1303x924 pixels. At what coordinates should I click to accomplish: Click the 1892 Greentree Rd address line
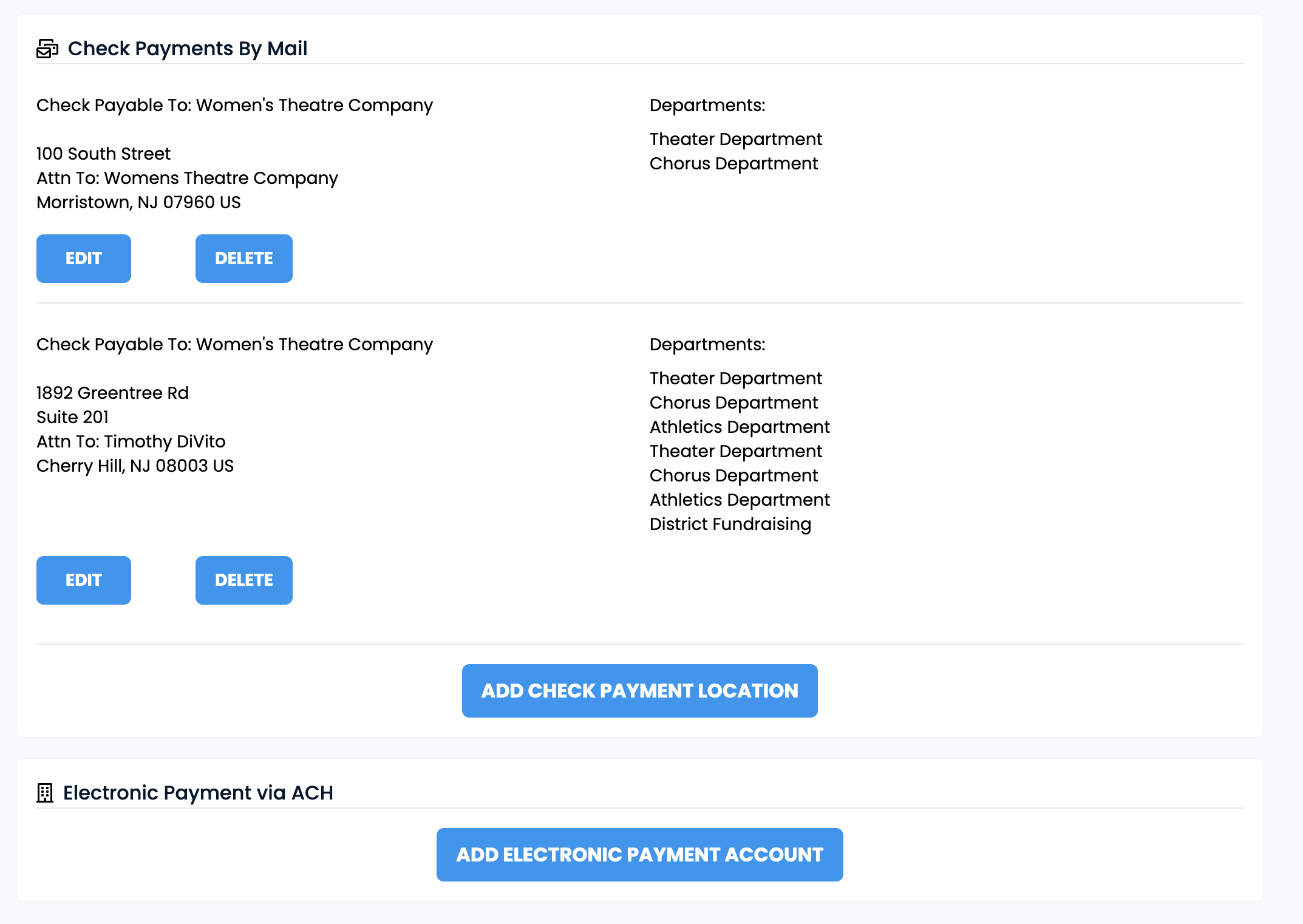click(x=112, y=393)
